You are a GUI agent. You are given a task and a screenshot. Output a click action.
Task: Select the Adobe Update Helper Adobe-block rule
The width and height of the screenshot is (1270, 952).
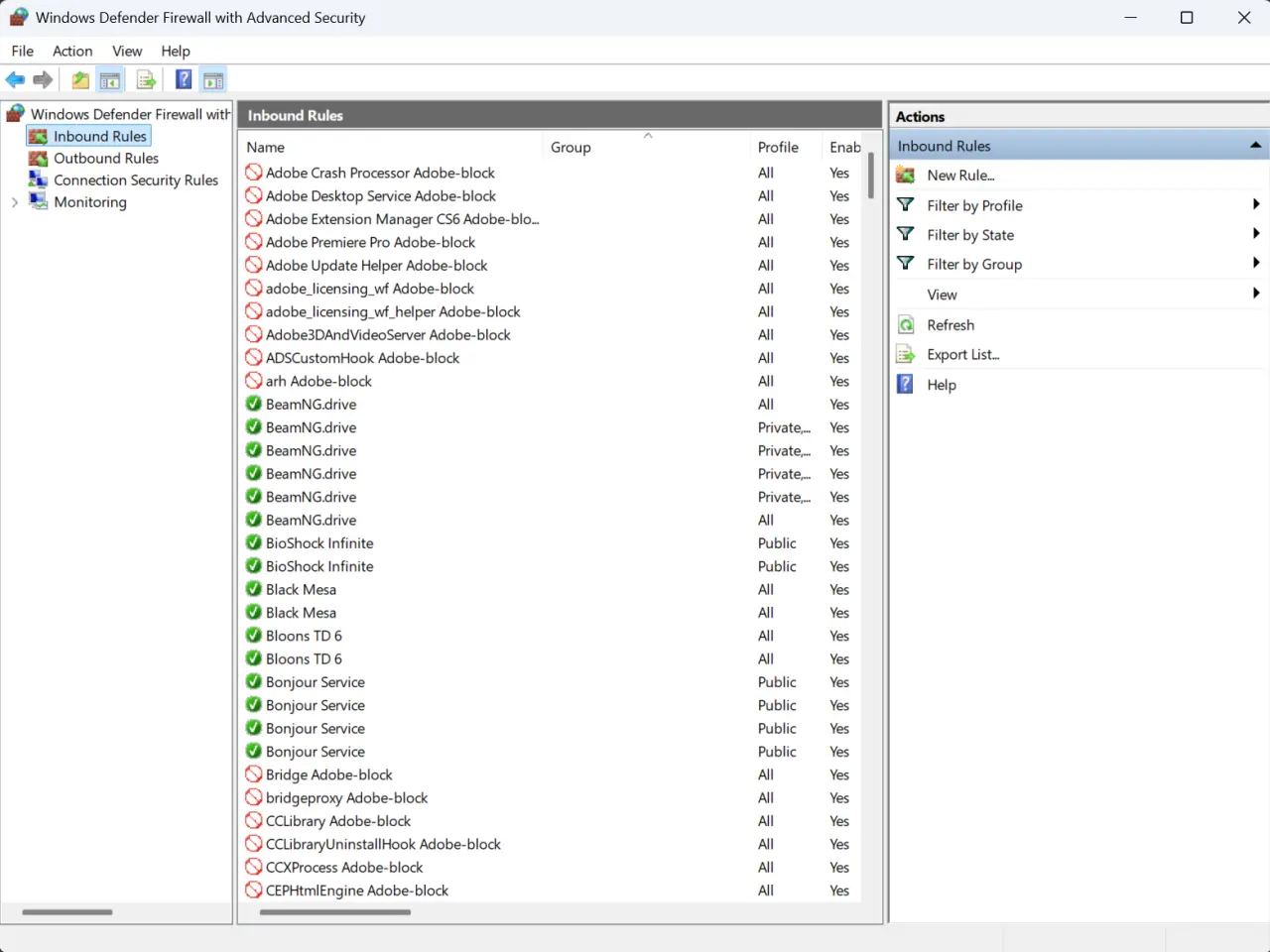pyautogui.click(x=377, y=266)
